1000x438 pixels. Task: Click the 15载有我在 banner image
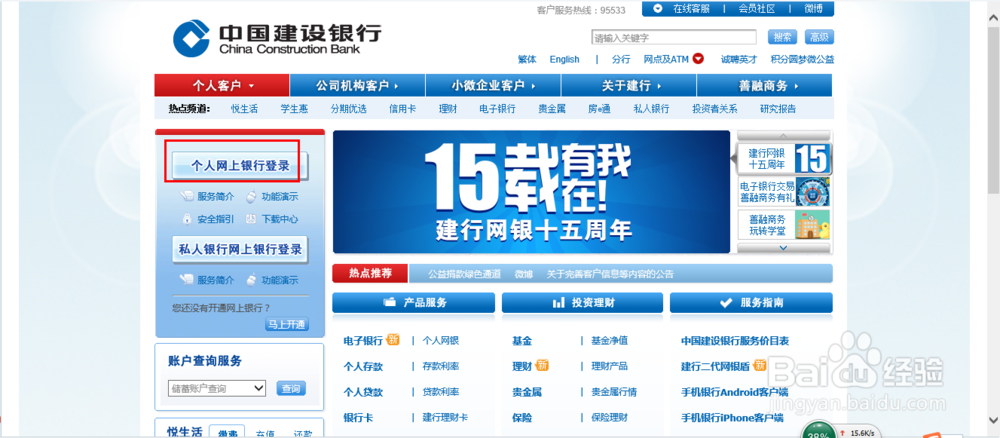531,192
